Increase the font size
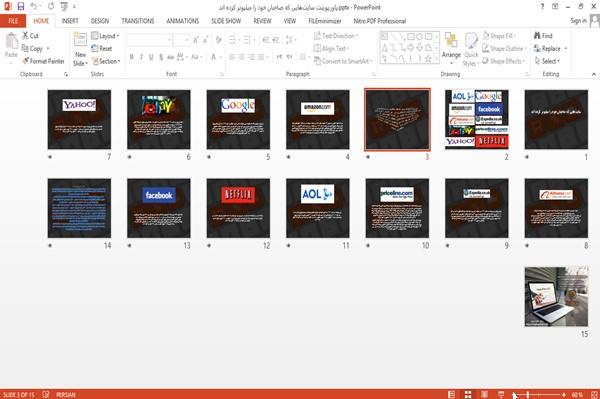This screenshot has height=399, width=600. coord(196,40)
